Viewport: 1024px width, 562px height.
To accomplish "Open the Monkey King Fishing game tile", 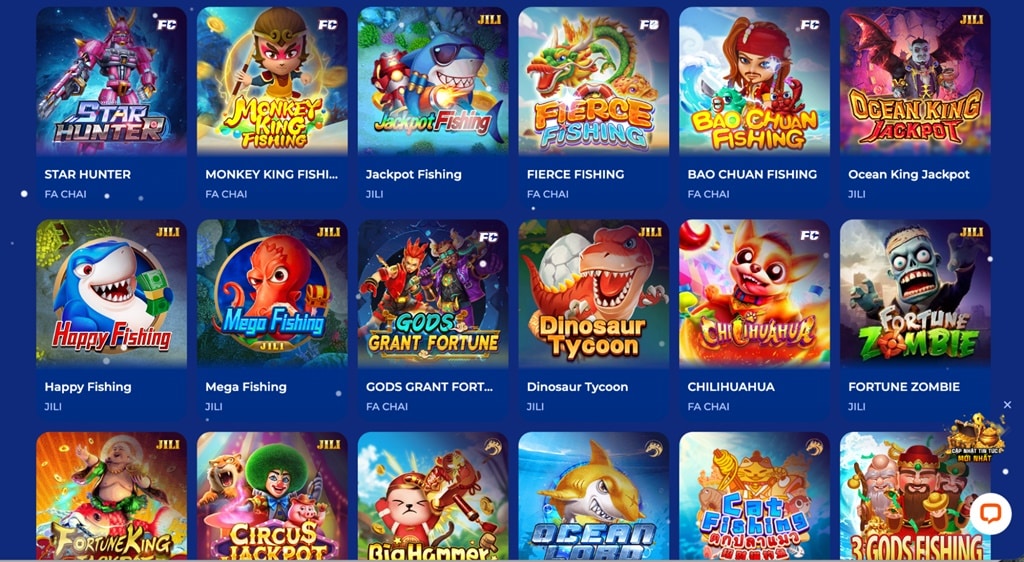I will point(272,81).
